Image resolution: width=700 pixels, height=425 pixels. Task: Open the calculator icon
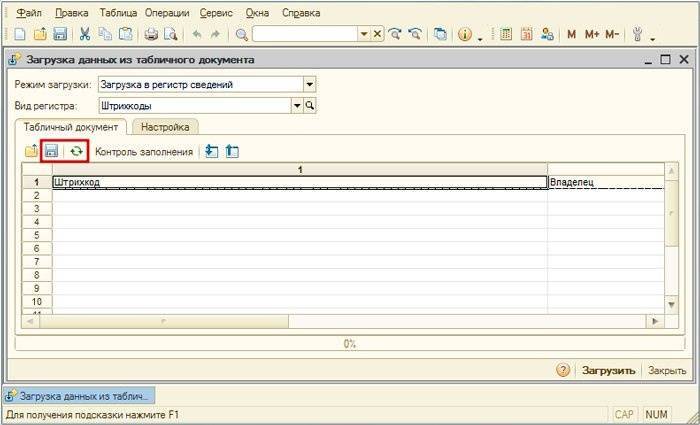[x=506, y=34]
